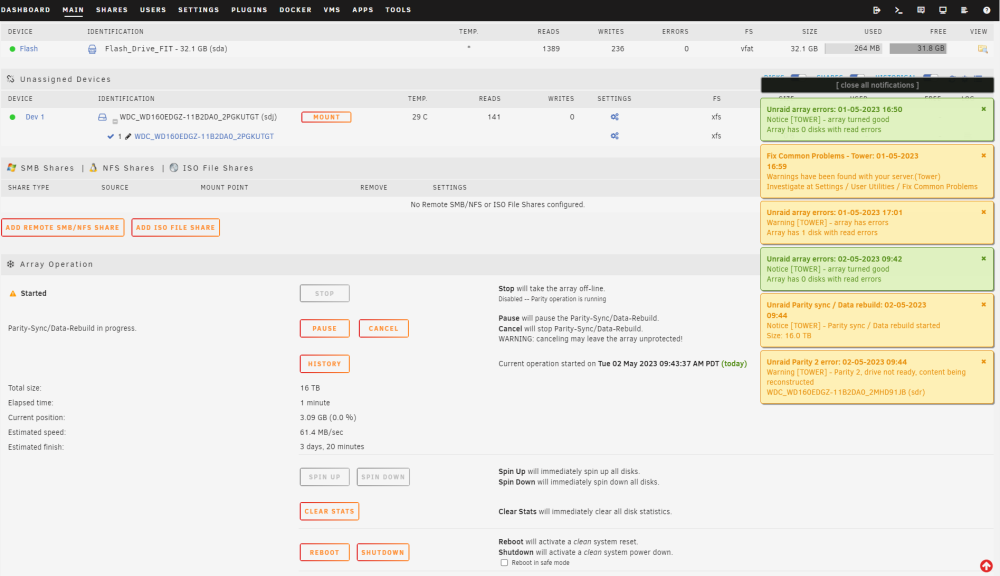The width and height of the screenshot is (1000, 576).
Task: Click the Fix Common Problems notification text
Action: [x=872, y=171]
